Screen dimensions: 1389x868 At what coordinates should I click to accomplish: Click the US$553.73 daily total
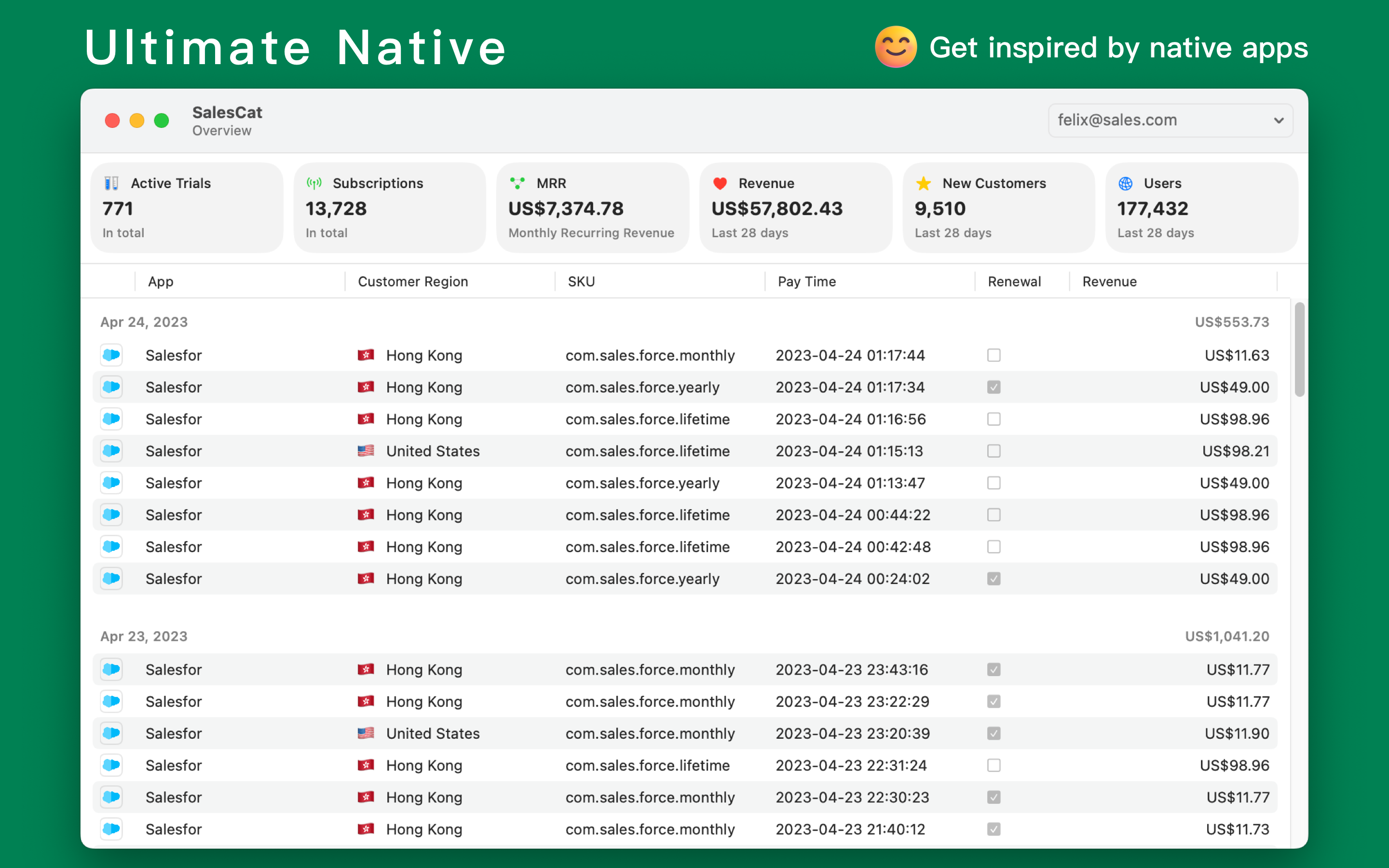coord(1232,322)
